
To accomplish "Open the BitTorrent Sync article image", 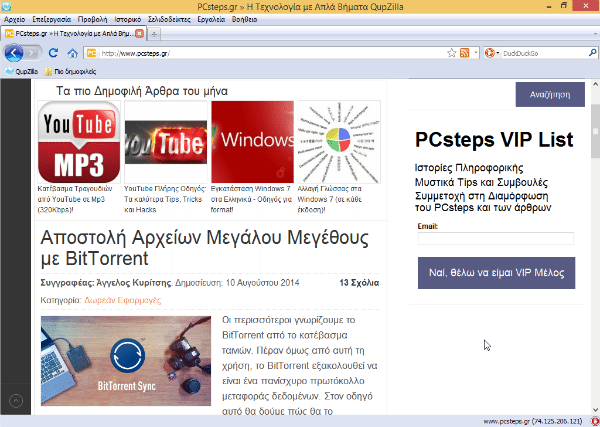I will 126,361.
